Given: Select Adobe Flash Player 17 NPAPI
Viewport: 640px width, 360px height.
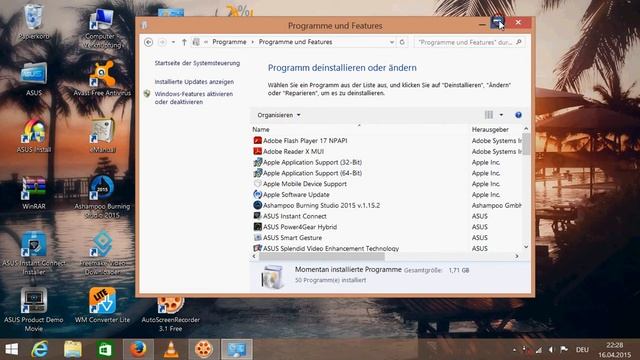Looking at the screenshot, I should pyautogui.click(x=305, y=140).
